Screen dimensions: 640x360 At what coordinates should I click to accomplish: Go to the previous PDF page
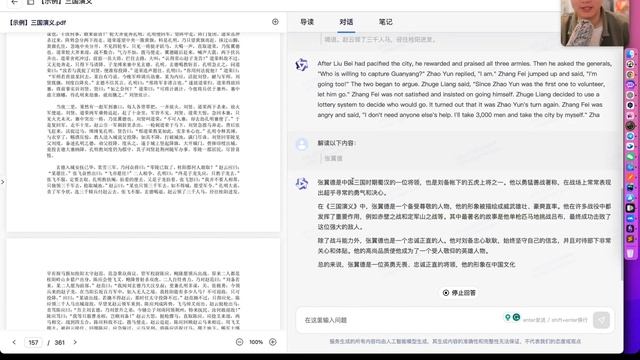tap(14, 342)
